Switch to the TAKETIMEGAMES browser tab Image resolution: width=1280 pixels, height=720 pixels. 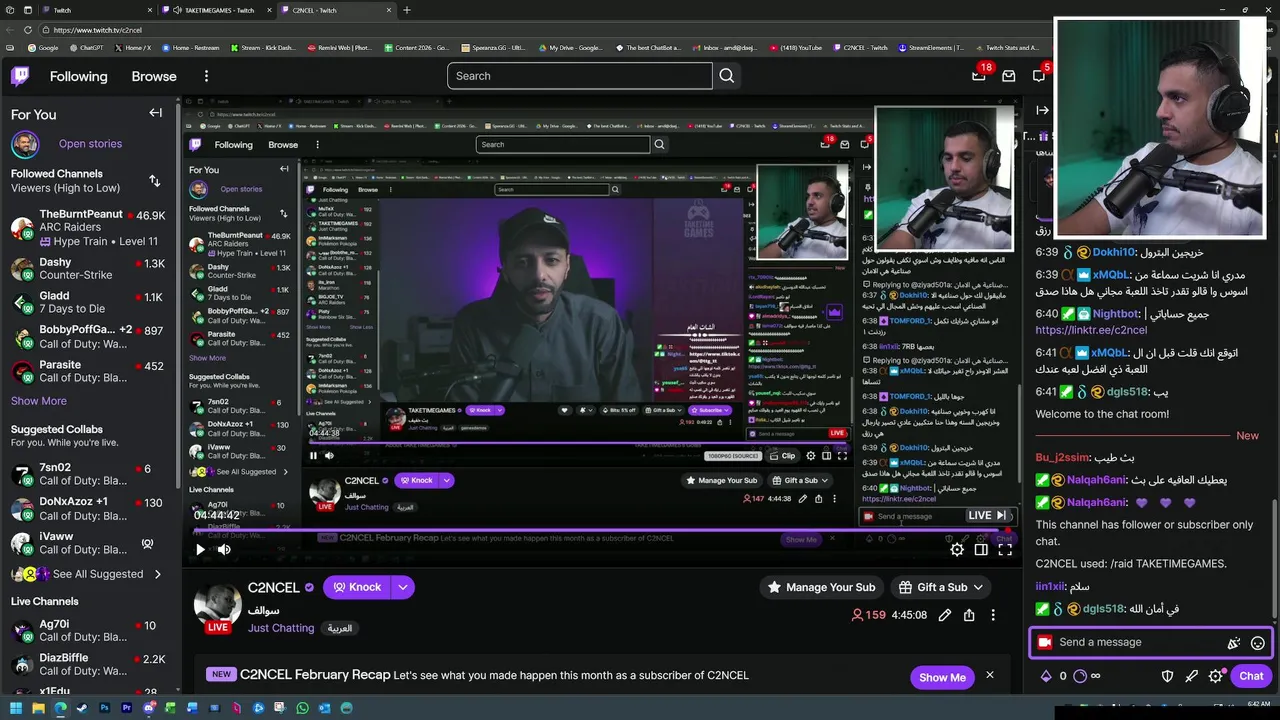[x=218, y=10]
